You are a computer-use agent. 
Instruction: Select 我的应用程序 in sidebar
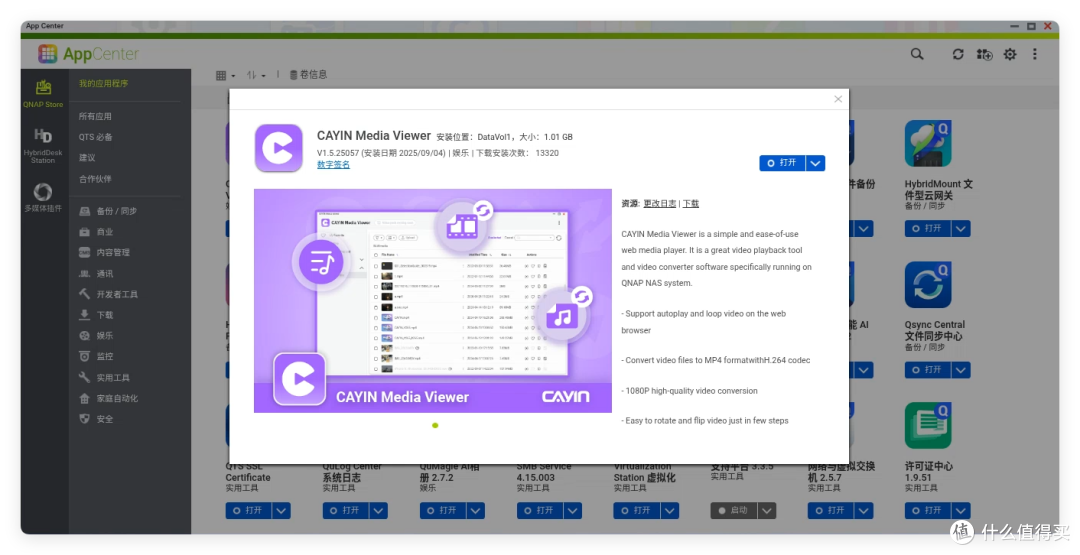(103, 83)
